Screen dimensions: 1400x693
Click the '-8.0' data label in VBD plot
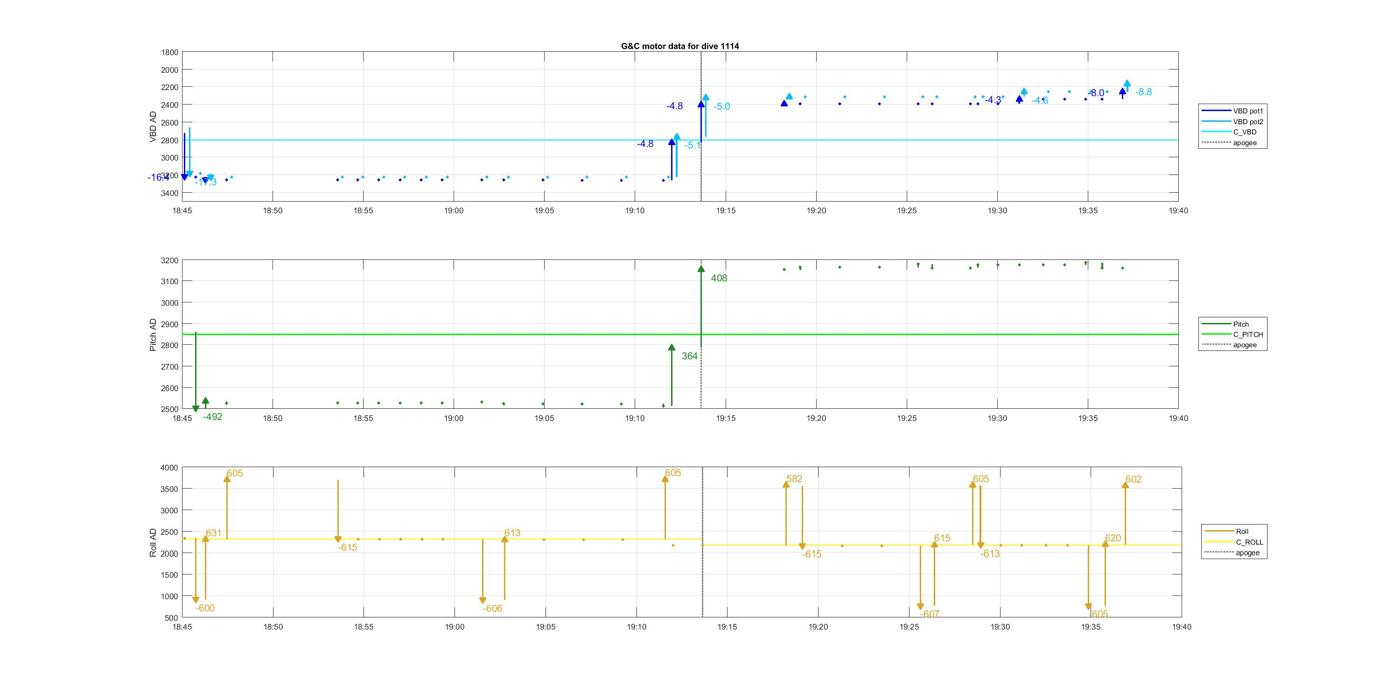1096,93
